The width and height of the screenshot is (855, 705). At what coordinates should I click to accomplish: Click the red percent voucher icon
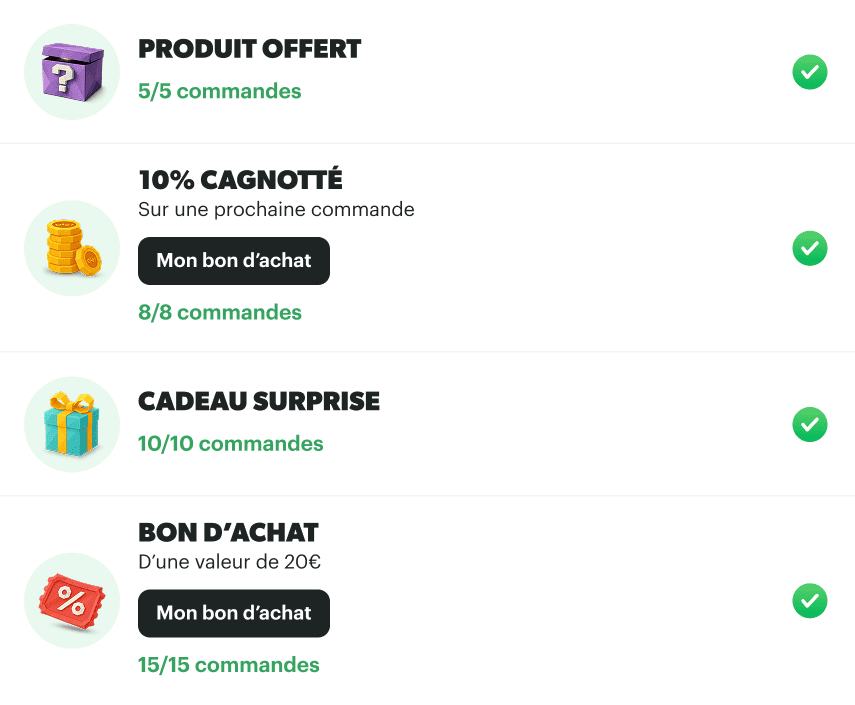point(71,600)
